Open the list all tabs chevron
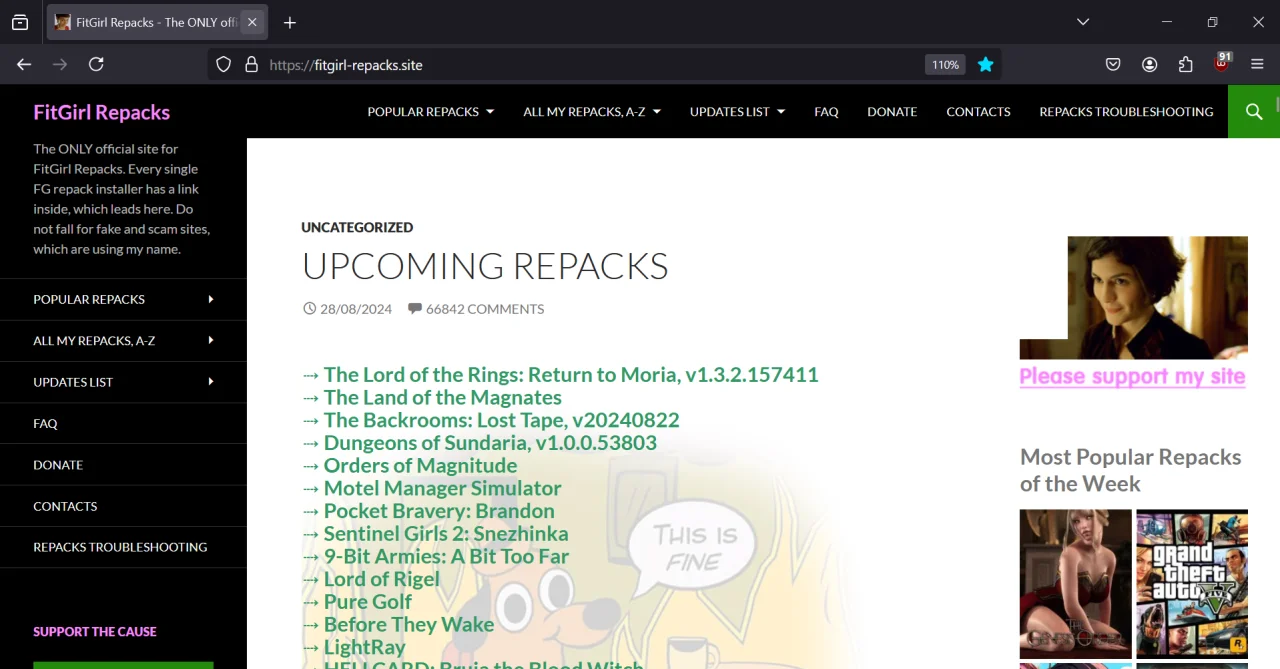This screenshot has width=1280, height=669. point(1083,22)
